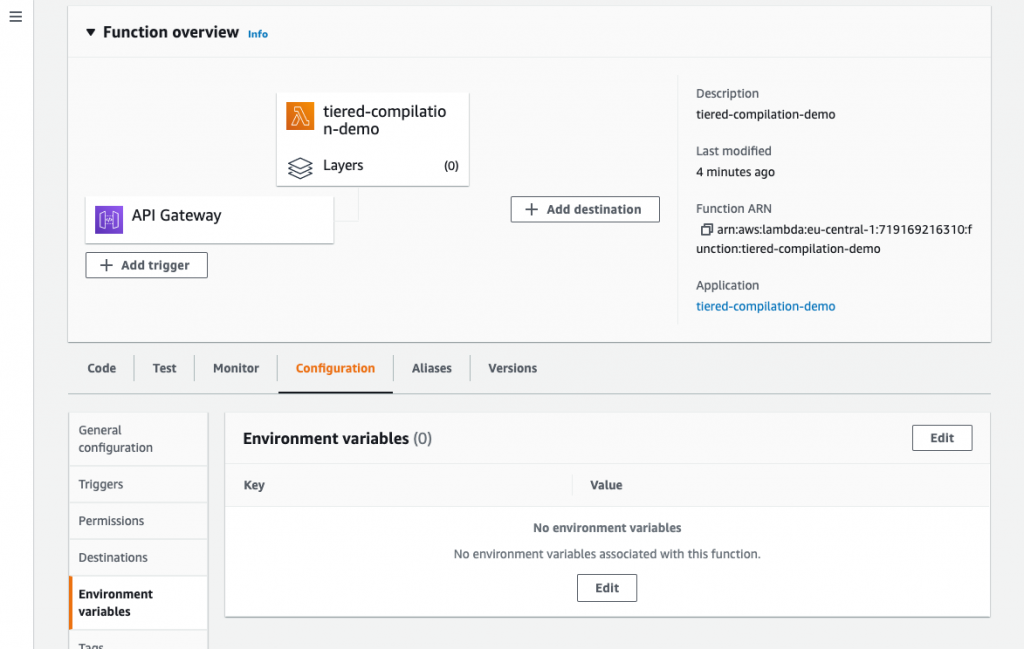This screenshot has width=1024, height=649.
Task: Click the Description value tiered-compilation-demo
Action: point(765,115)
